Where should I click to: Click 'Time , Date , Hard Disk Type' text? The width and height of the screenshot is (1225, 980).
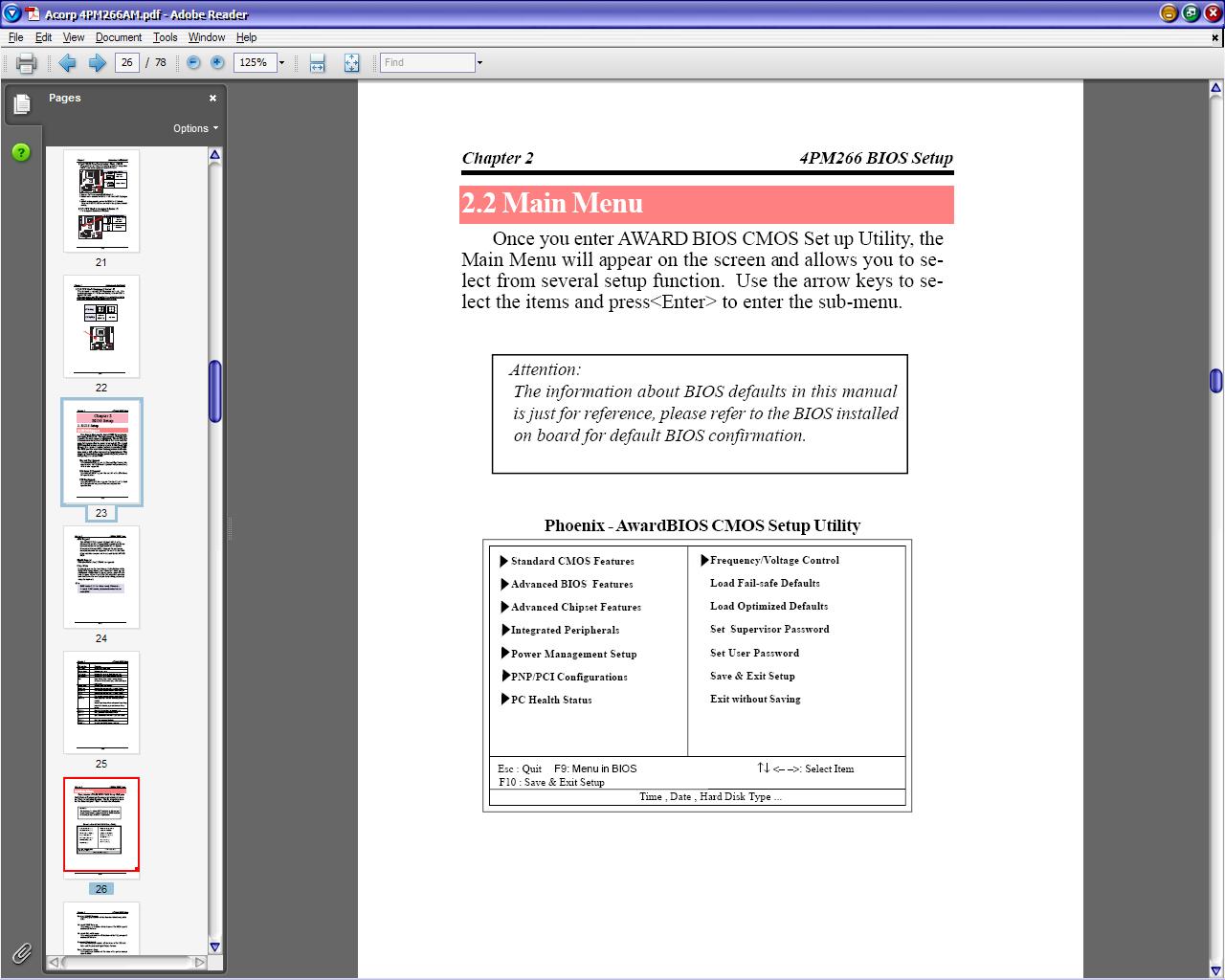(x=710, y=796)
